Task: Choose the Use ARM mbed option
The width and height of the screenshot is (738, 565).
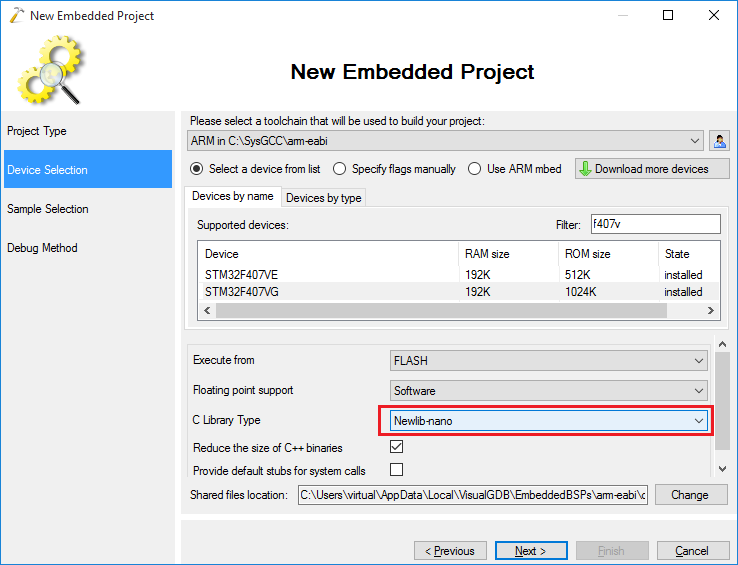Action: (474, 169)
